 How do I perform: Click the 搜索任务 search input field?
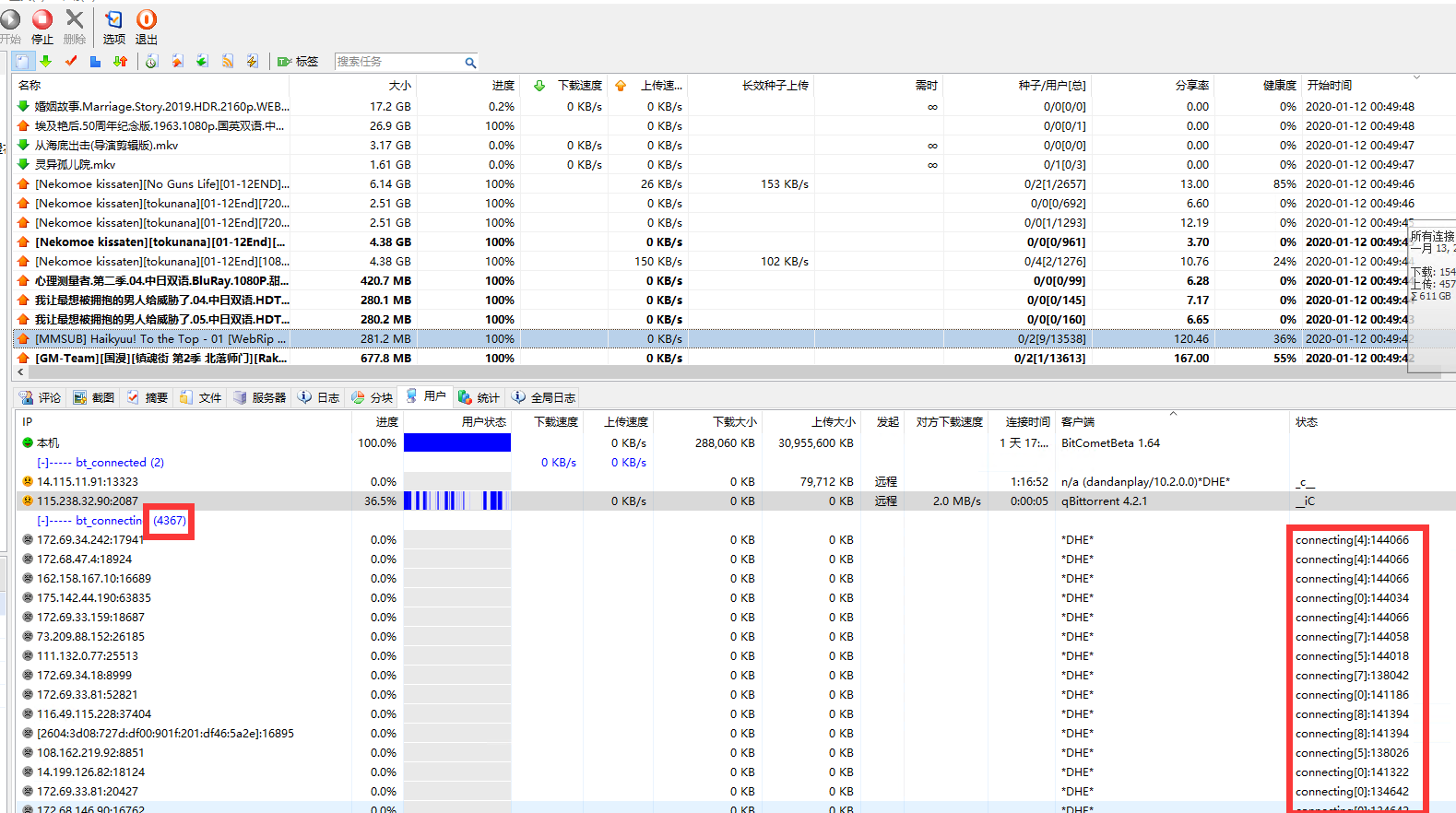[397, 62]
